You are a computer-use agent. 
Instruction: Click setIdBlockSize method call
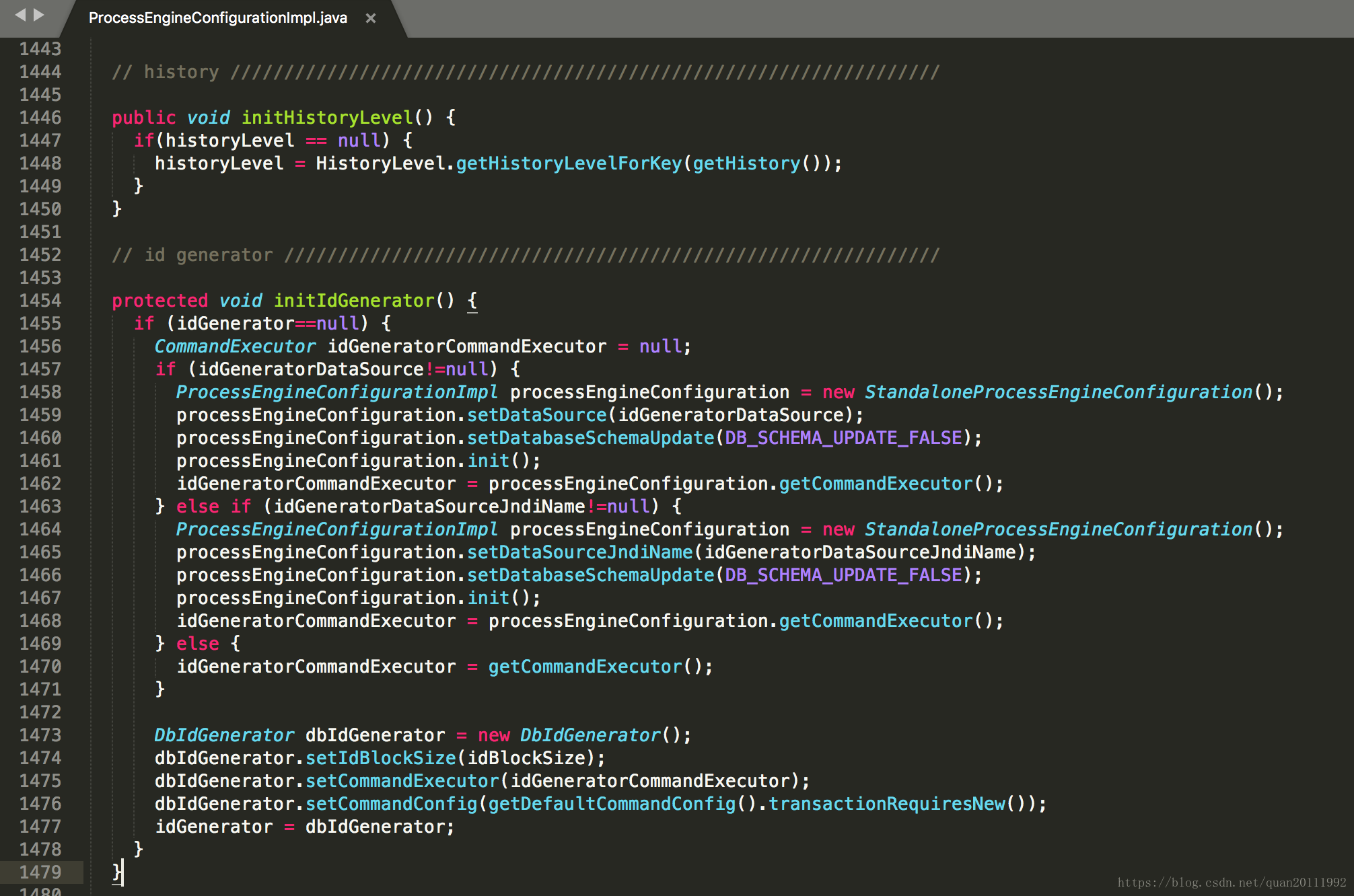click(x=381, y=758)
